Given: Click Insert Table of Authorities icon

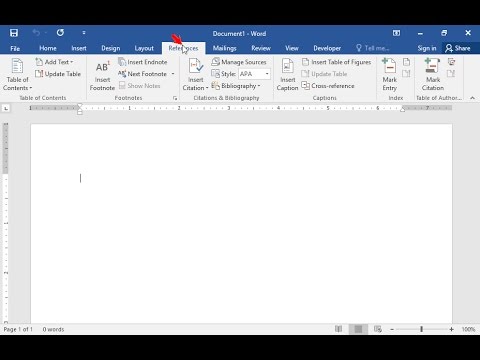Looking at the screenshot, I should pos(451,62).
